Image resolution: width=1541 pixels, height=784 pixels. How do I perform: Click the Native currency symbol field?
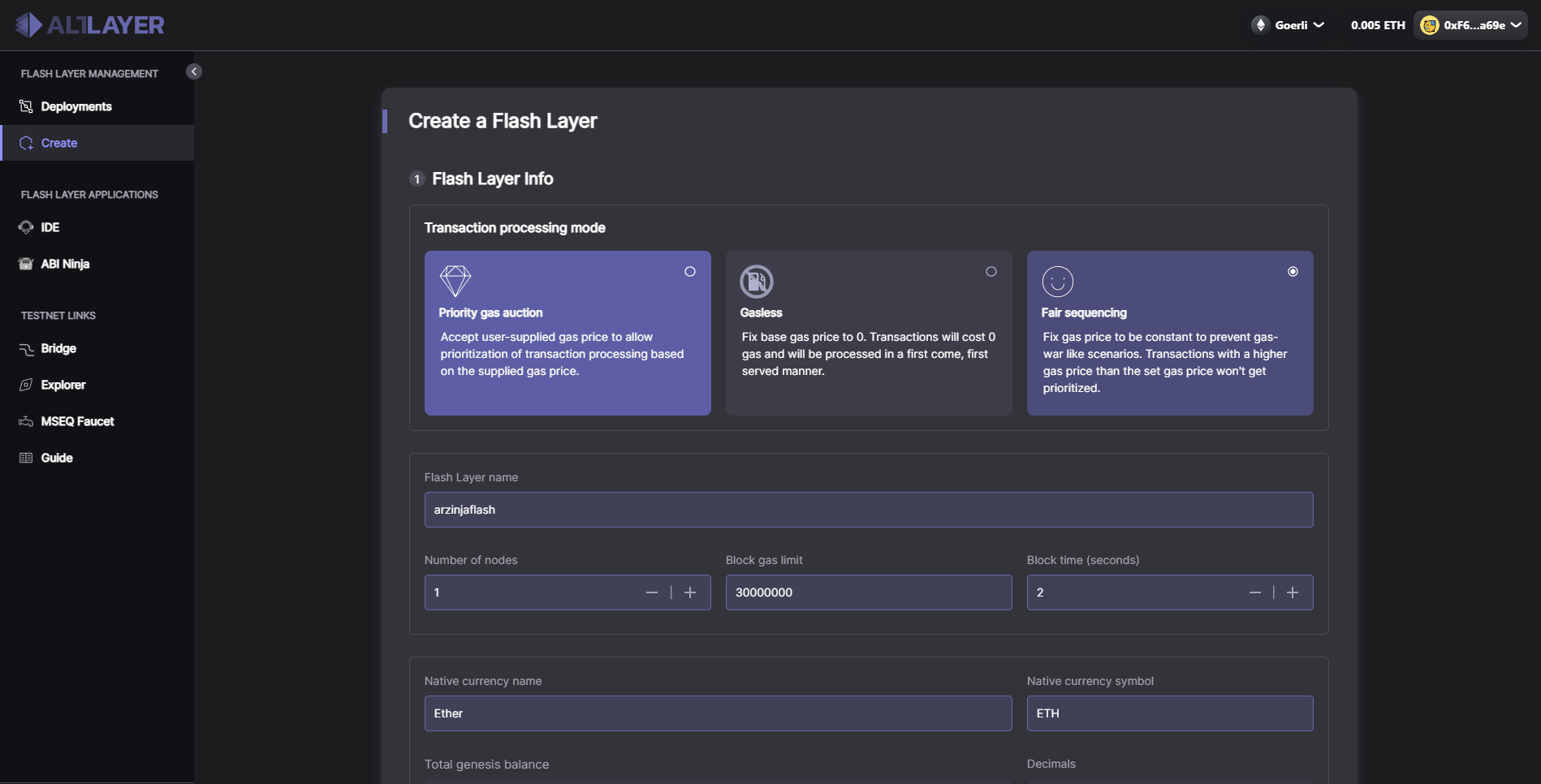coord(1170,713)
